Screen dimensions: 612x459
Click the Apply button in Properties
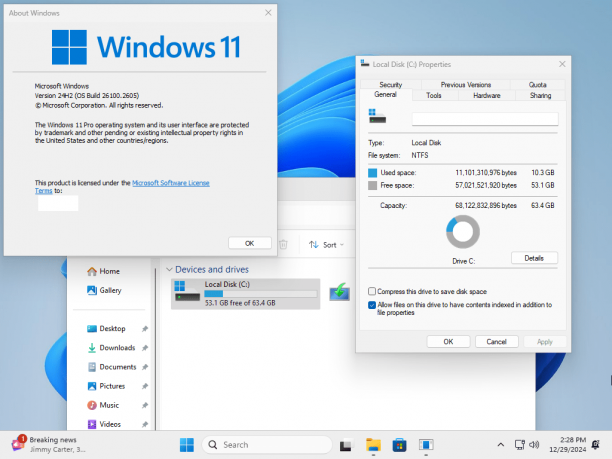pyautogui.click(x=544, y=342)
